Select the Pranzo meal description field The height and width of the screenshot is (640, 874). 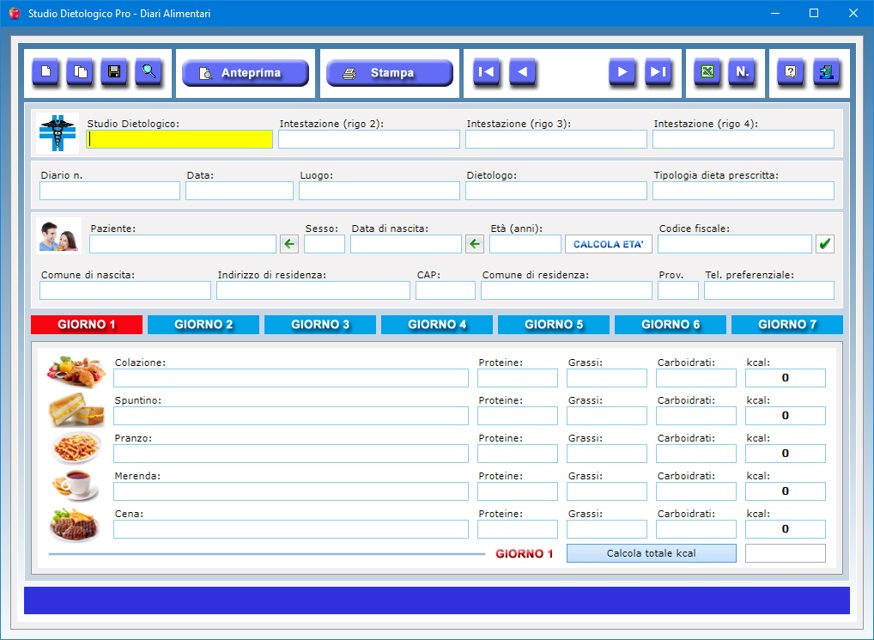click(x=291, y=454)
